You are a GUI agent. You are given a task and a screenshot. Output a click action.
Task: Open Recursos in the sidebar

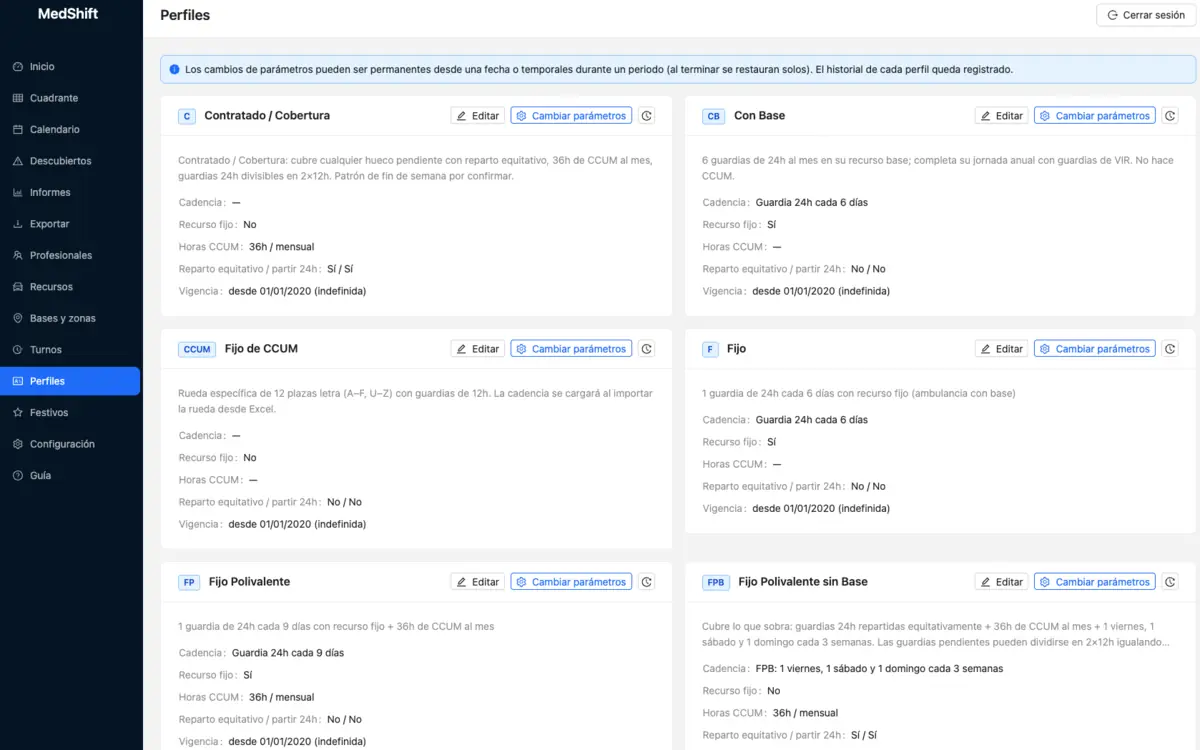click(70, 287)
